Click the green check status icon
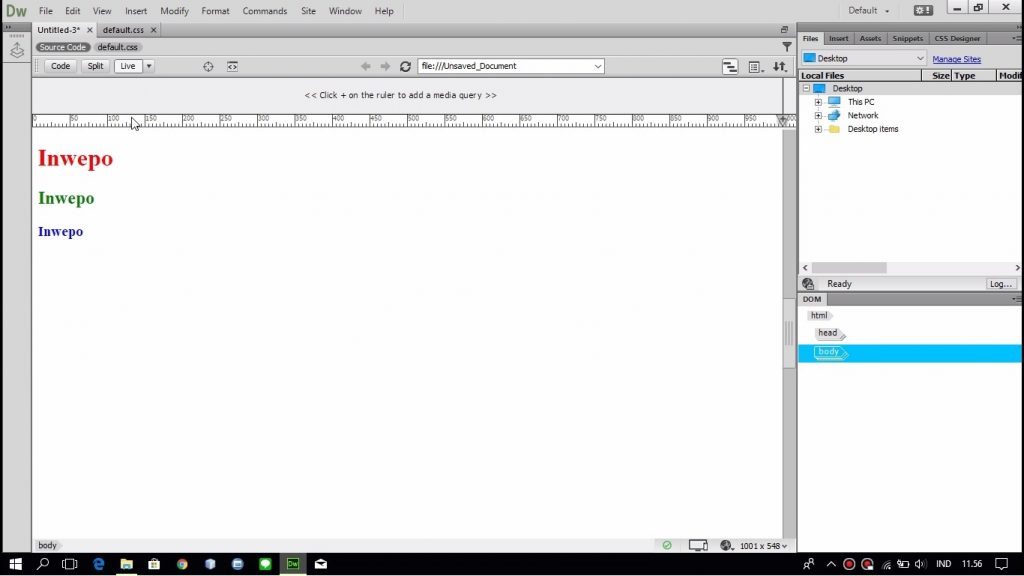This screenshot has width=1024, height=576. (x=667, y=545)
